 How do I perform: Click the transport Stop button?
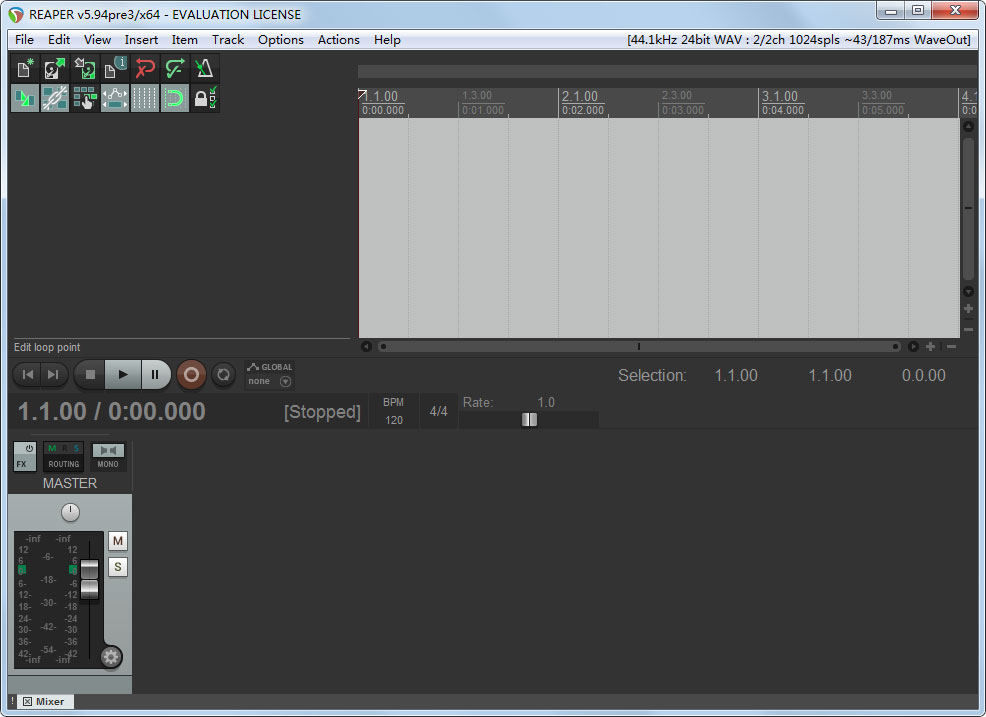[x=90, y=375]
